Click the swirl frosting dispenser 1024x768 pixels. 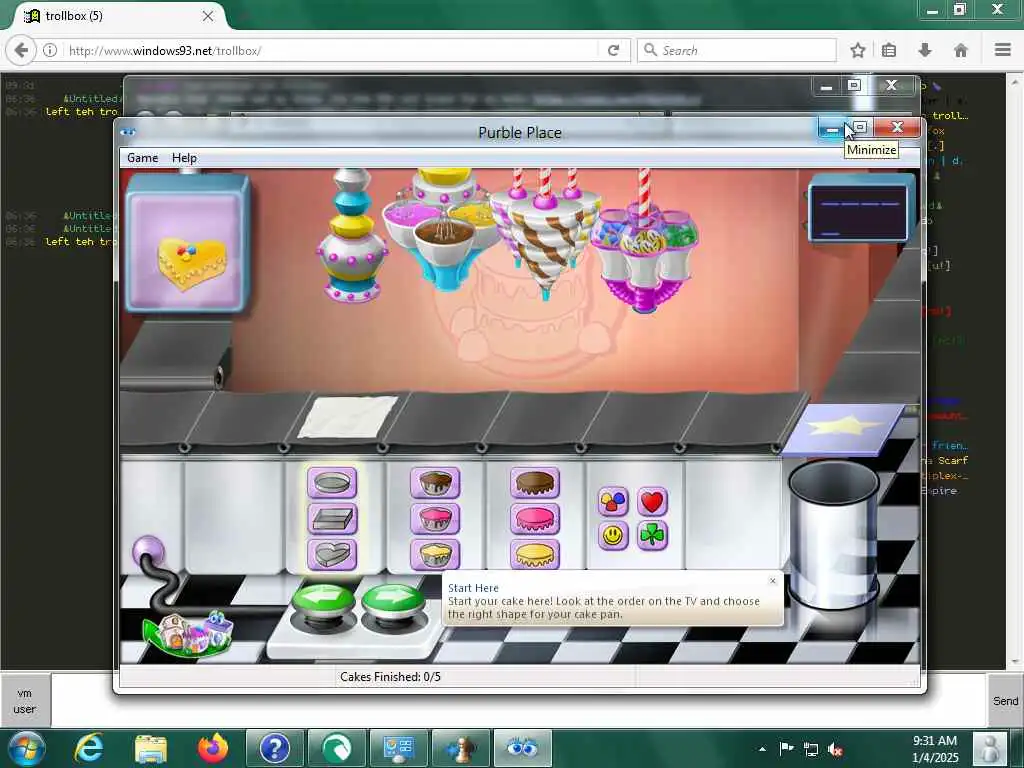tap(544, 232)
